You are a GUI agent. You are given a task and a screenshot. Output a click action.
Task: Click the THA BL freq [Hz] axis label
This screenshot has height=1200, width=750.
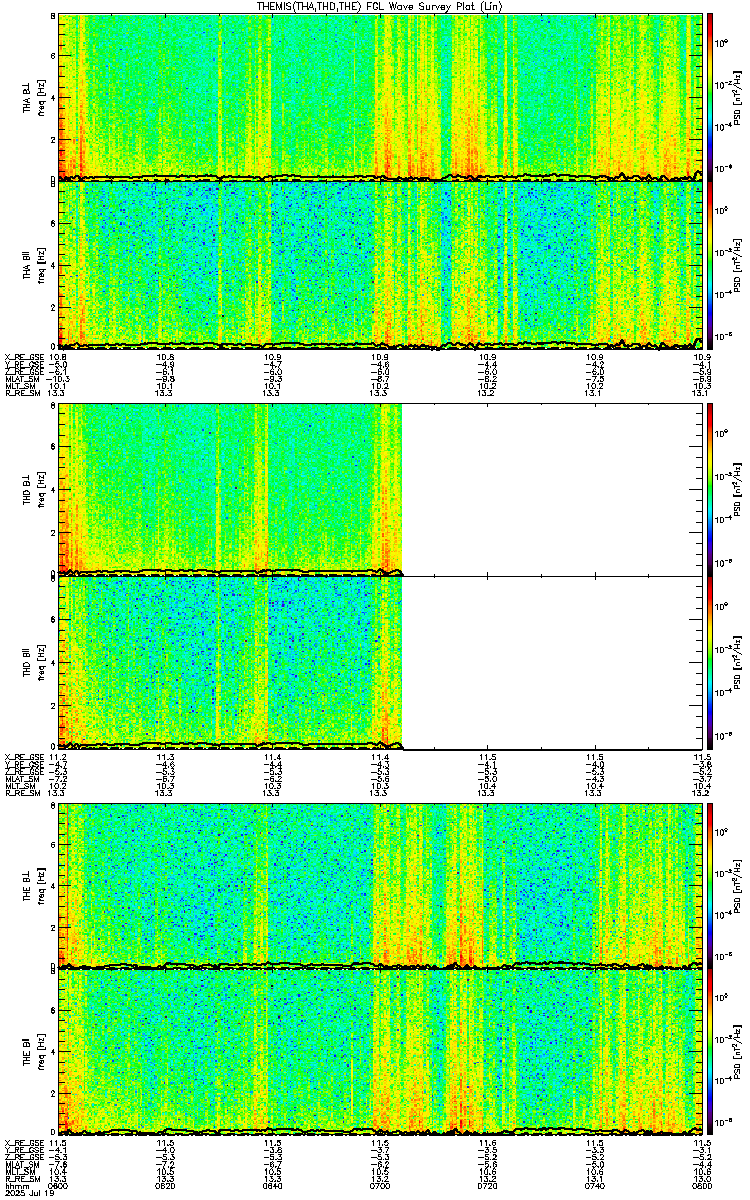(40, 97)
